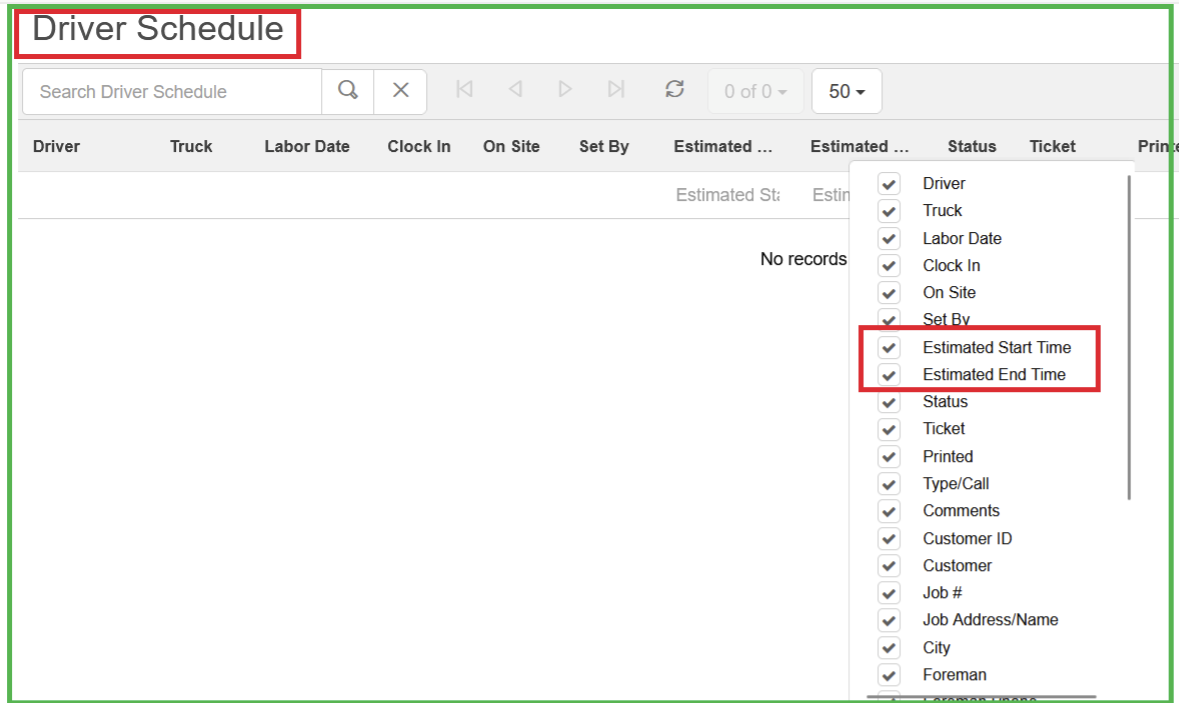
Task: Jump to last page icon
Action: pyautogui.click(x=616, y=90)
